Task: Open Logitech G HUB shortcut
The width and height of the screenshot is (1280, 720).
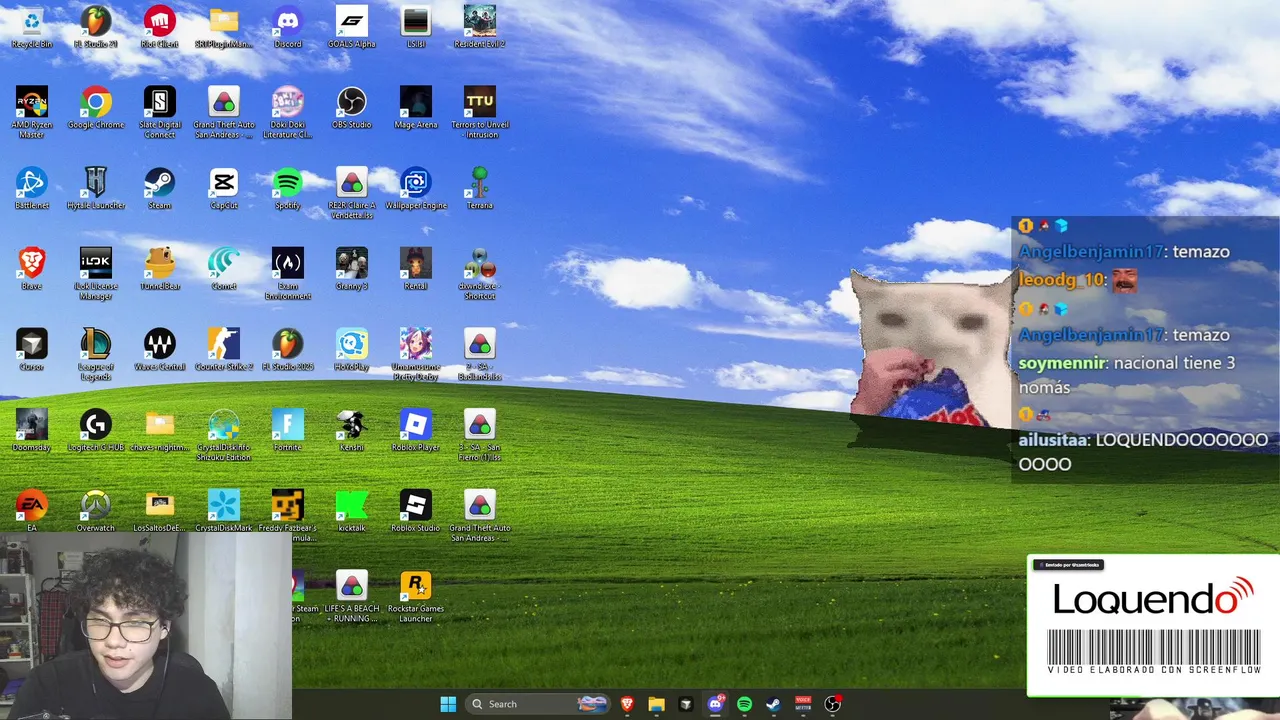Action: point(96,431)
